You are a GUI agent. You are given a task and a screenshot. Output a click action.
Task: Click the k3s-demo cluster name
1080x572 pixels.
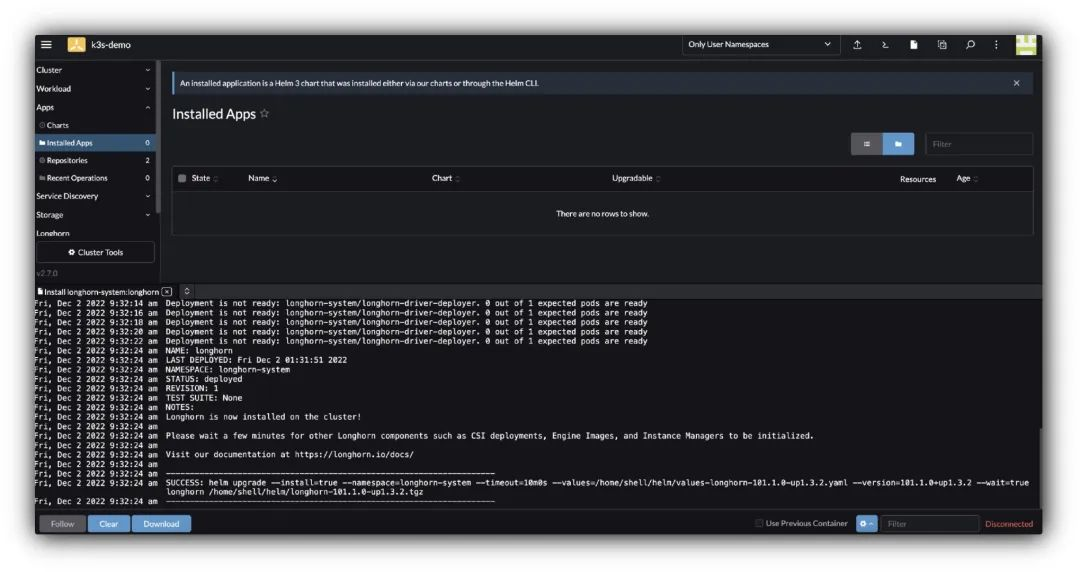[111, 45]
